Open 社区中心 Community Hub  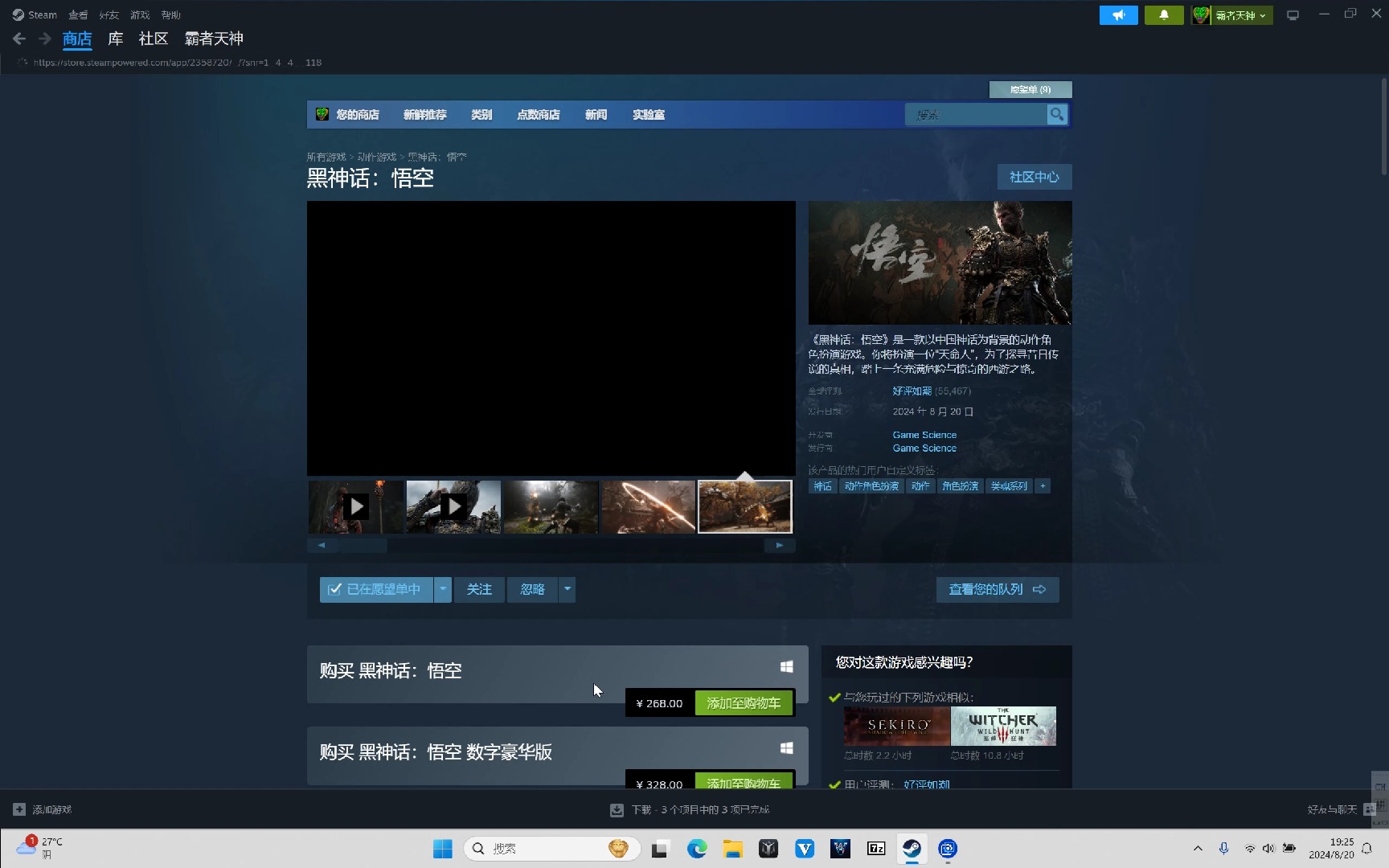click(1035, 177)
